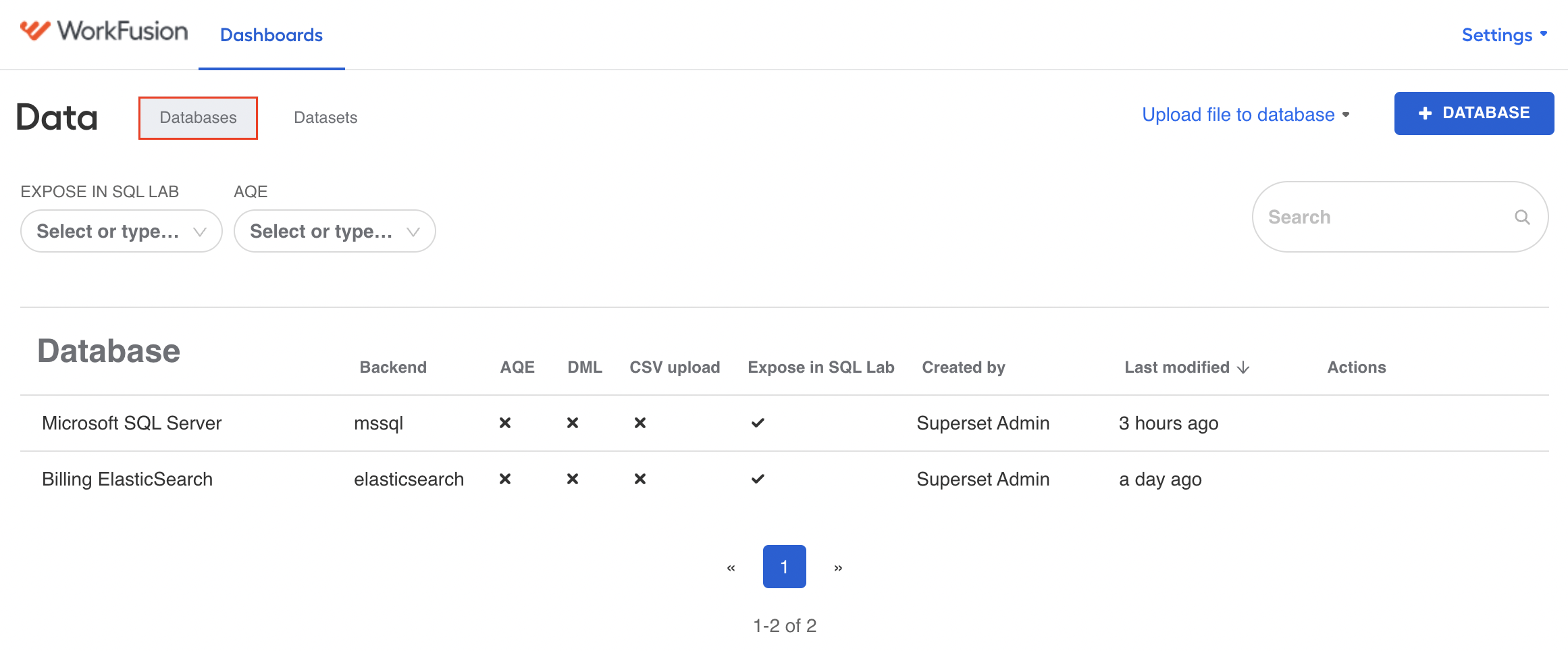Click CSV upload cross mark for Billing ElasticSearch

point(640,479)
